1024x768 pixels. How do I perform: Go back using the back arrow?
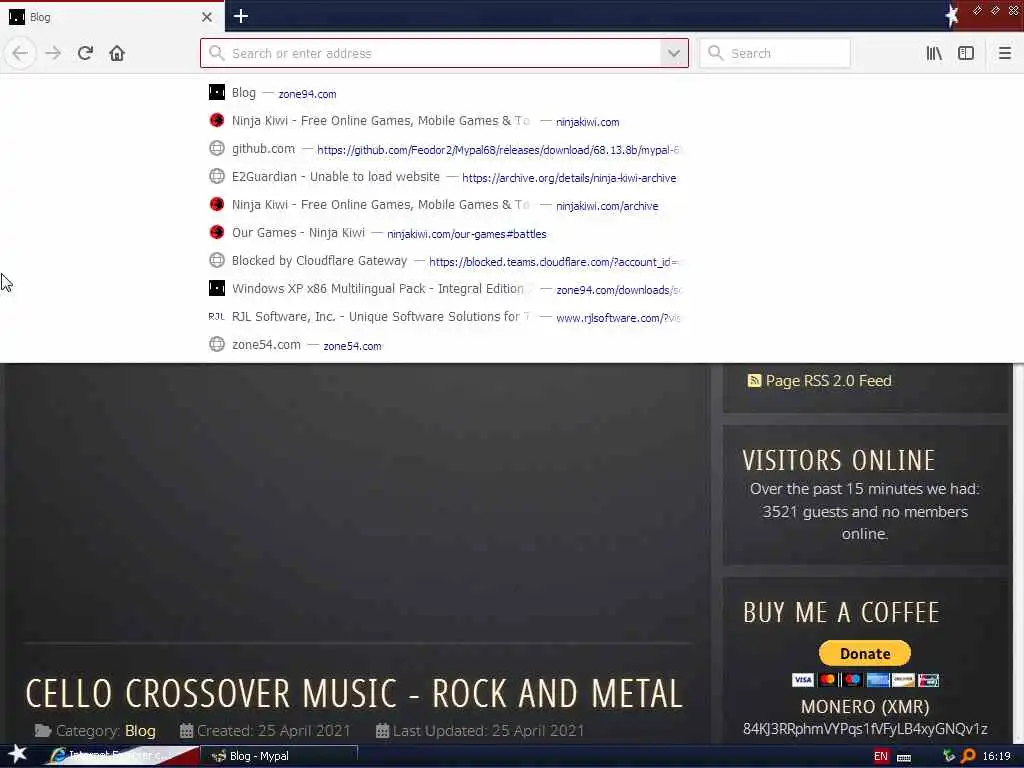point(20,53)
